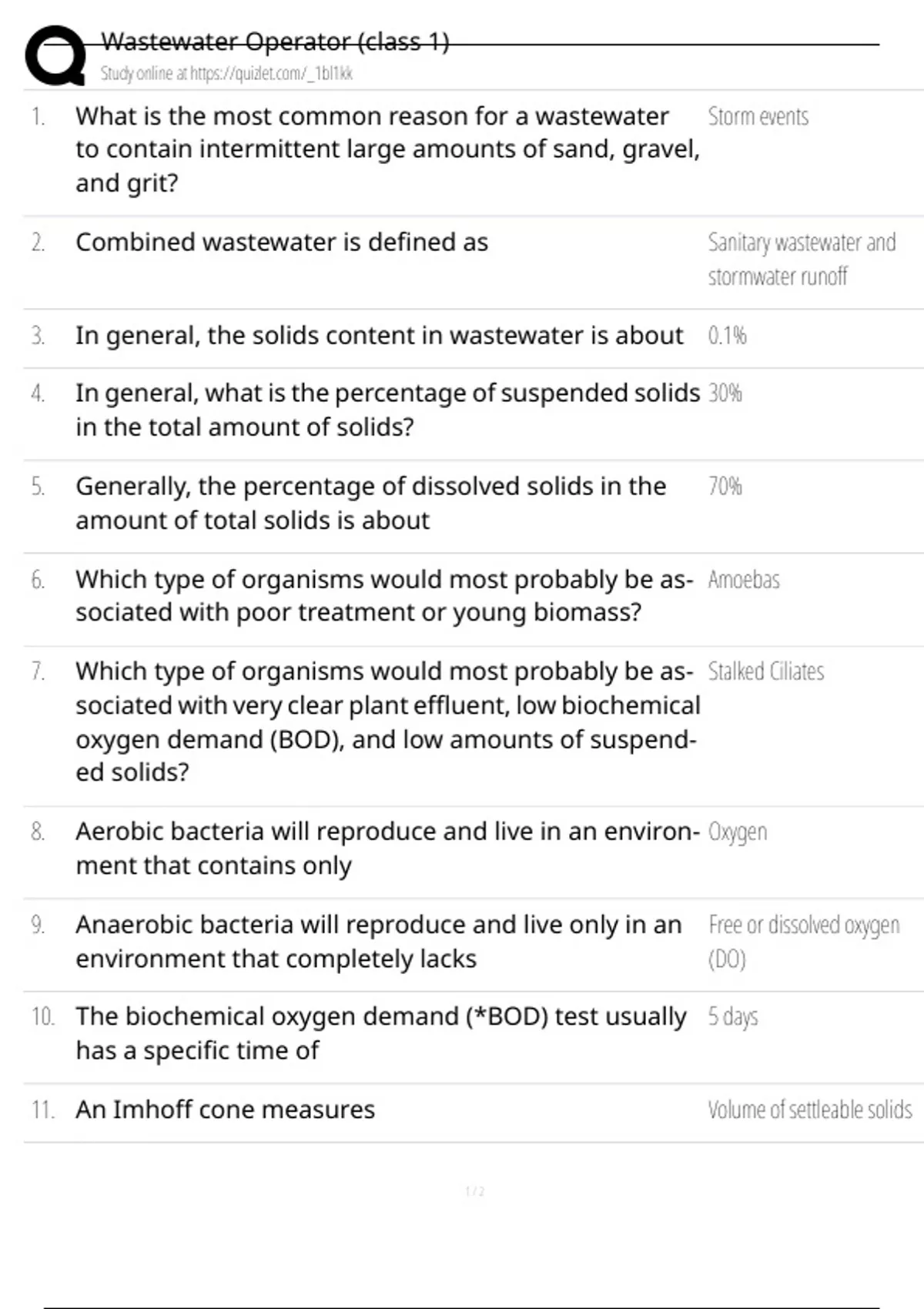
Task: Select the solids content in wastewater question
Action: point(379,336)
